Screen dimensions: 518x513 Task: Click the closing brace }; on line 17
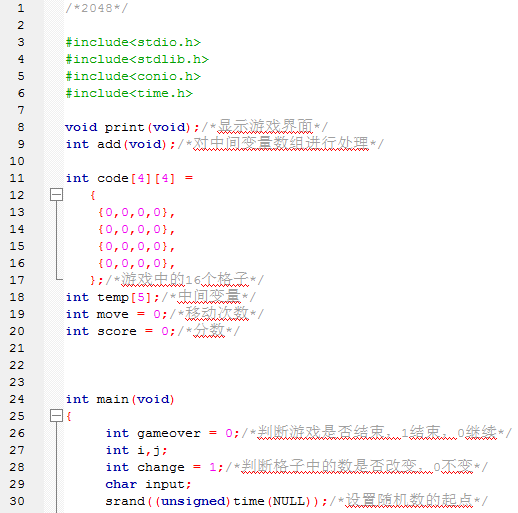click(96, 280)
